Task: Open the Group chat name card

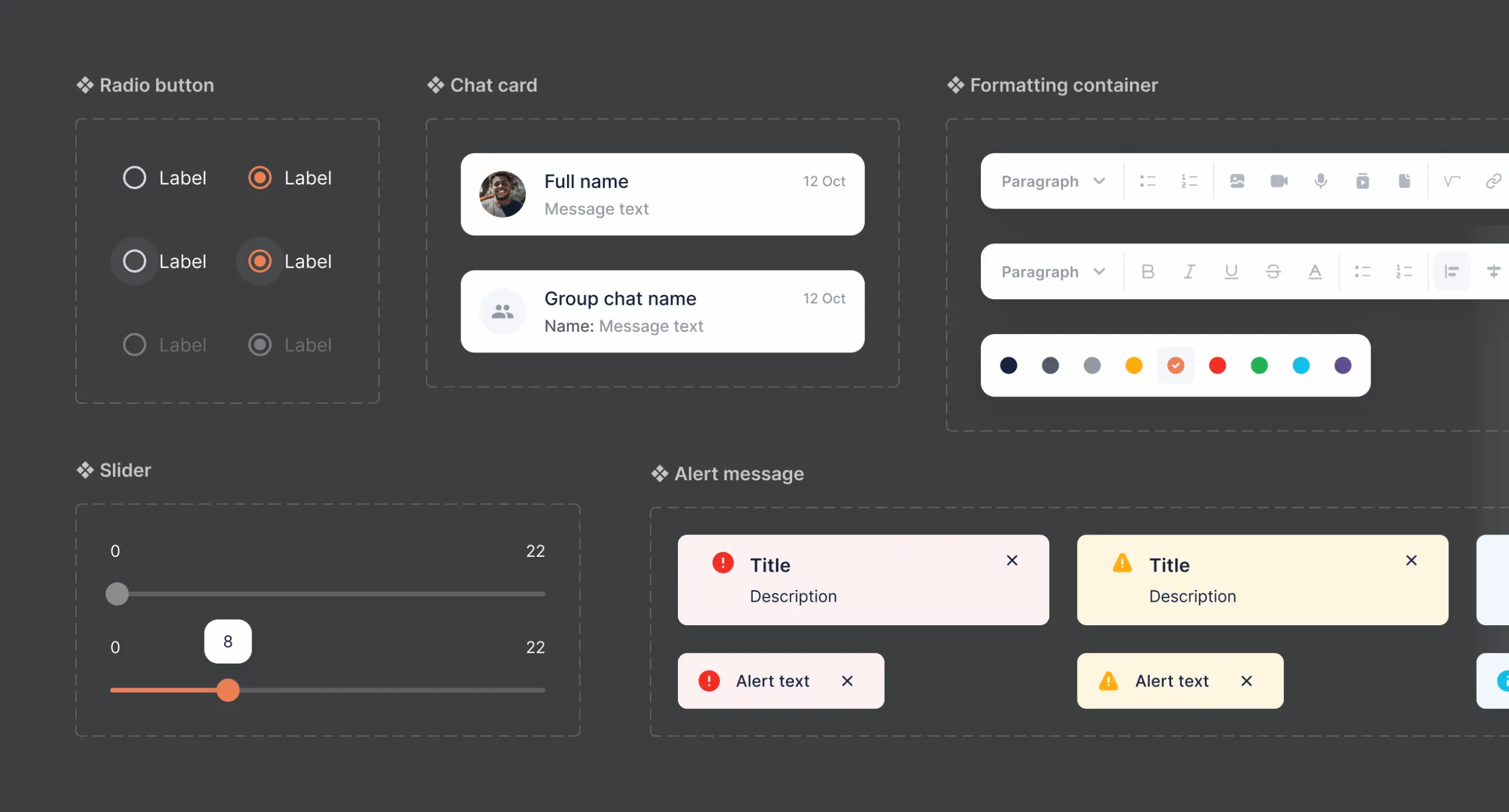Action: tap(663, 312)
